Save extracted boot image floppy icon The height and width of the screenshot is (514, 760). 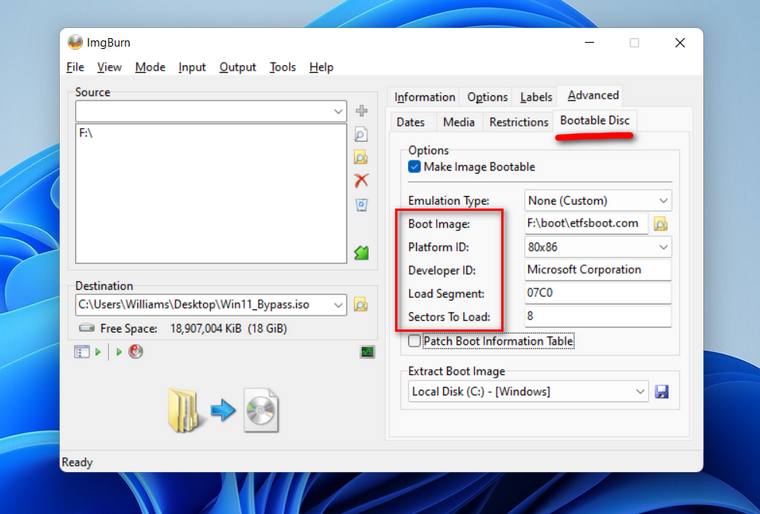click(x=662, y=392)
